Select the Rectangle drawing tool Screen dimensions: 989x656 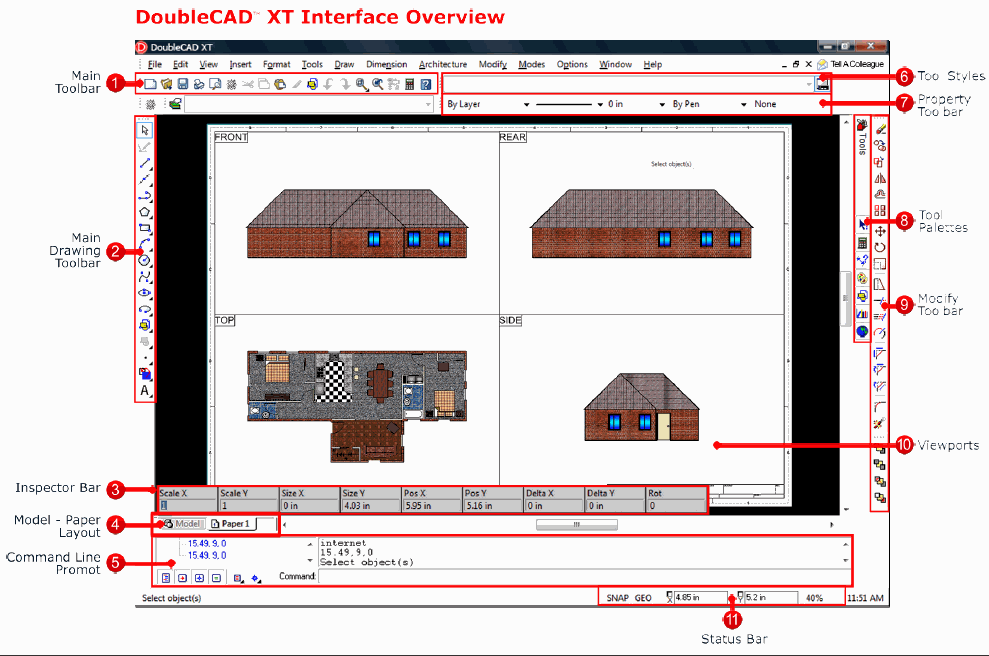[145, 228]
